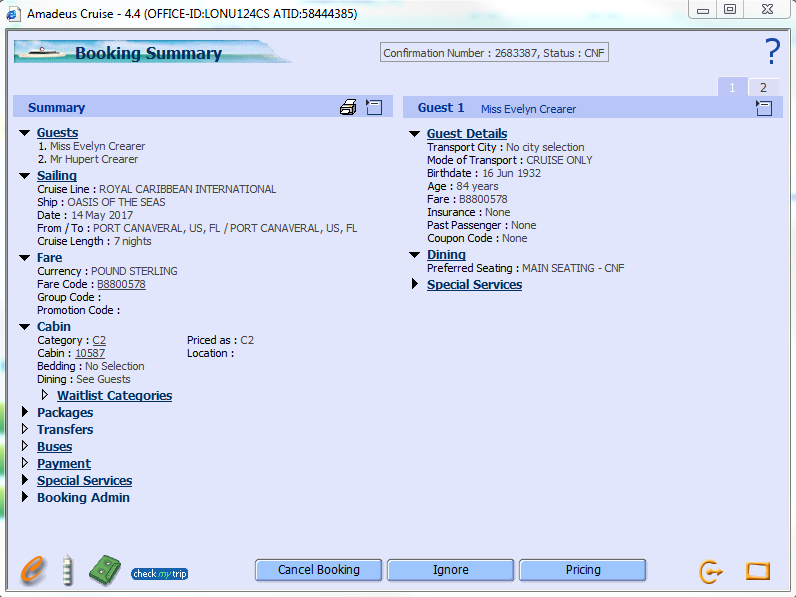The image size is (796, 597).
Task: Click 'Priced as : C2' text
Action: (x=220, y=340)
